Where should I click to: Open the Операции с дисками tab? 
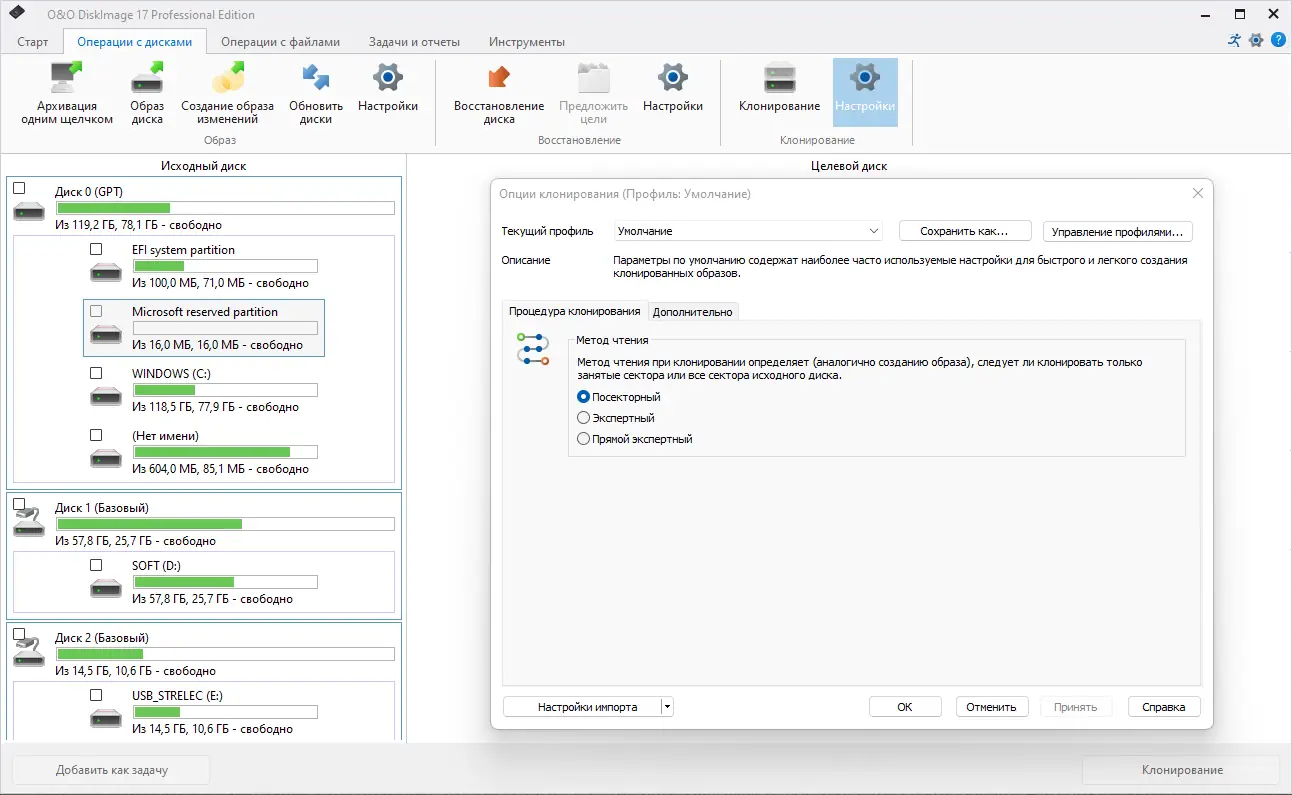click(x=135, y=42)
